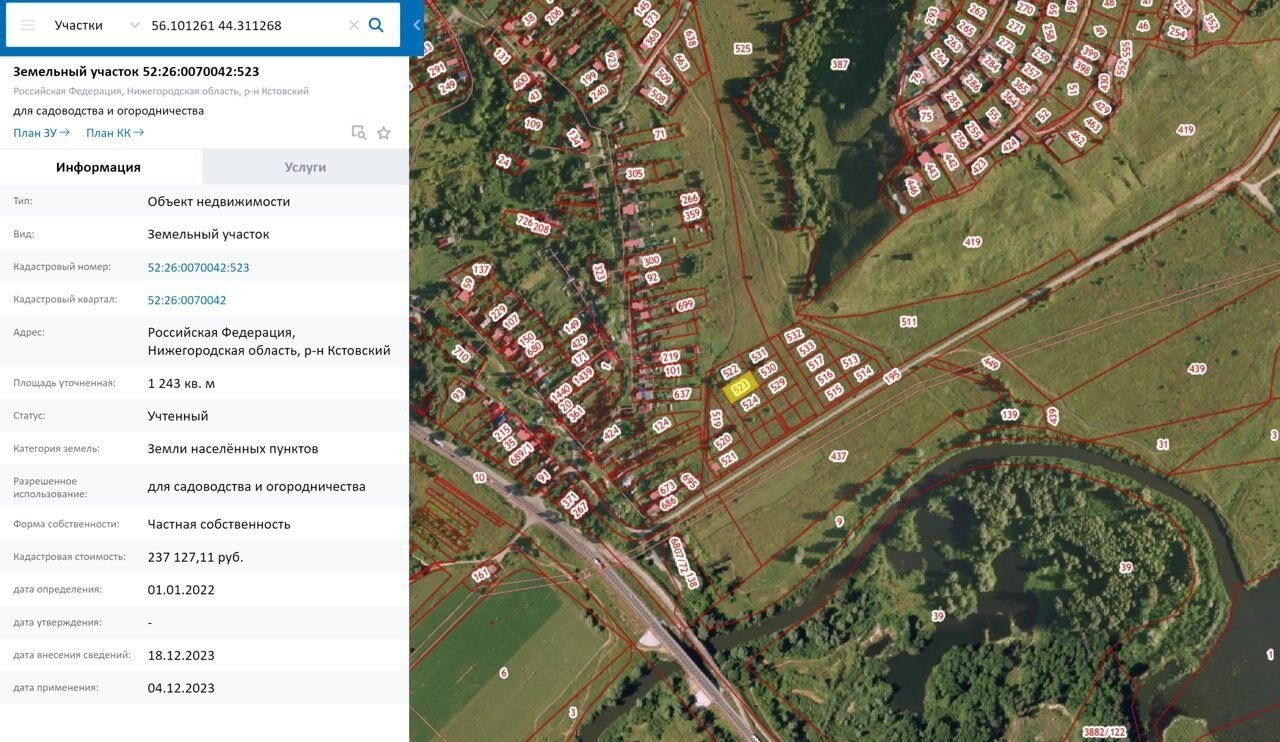The height and width of the screenshot is (742, 1280).
Task: Switch to the Услуги tab
Action: pos(305,167)
